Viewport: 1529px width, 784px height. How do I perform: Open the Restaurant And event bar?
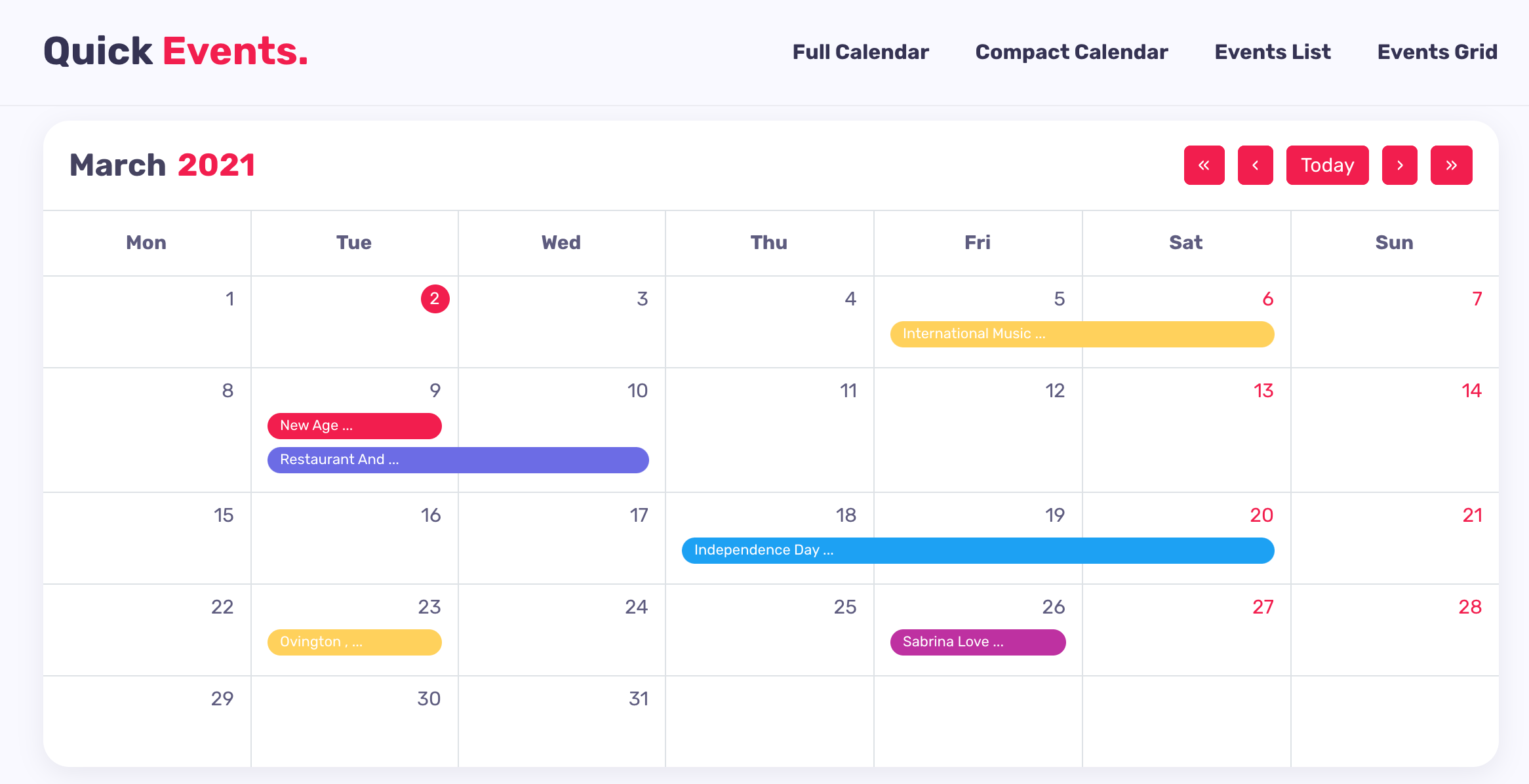coord(458,460)
